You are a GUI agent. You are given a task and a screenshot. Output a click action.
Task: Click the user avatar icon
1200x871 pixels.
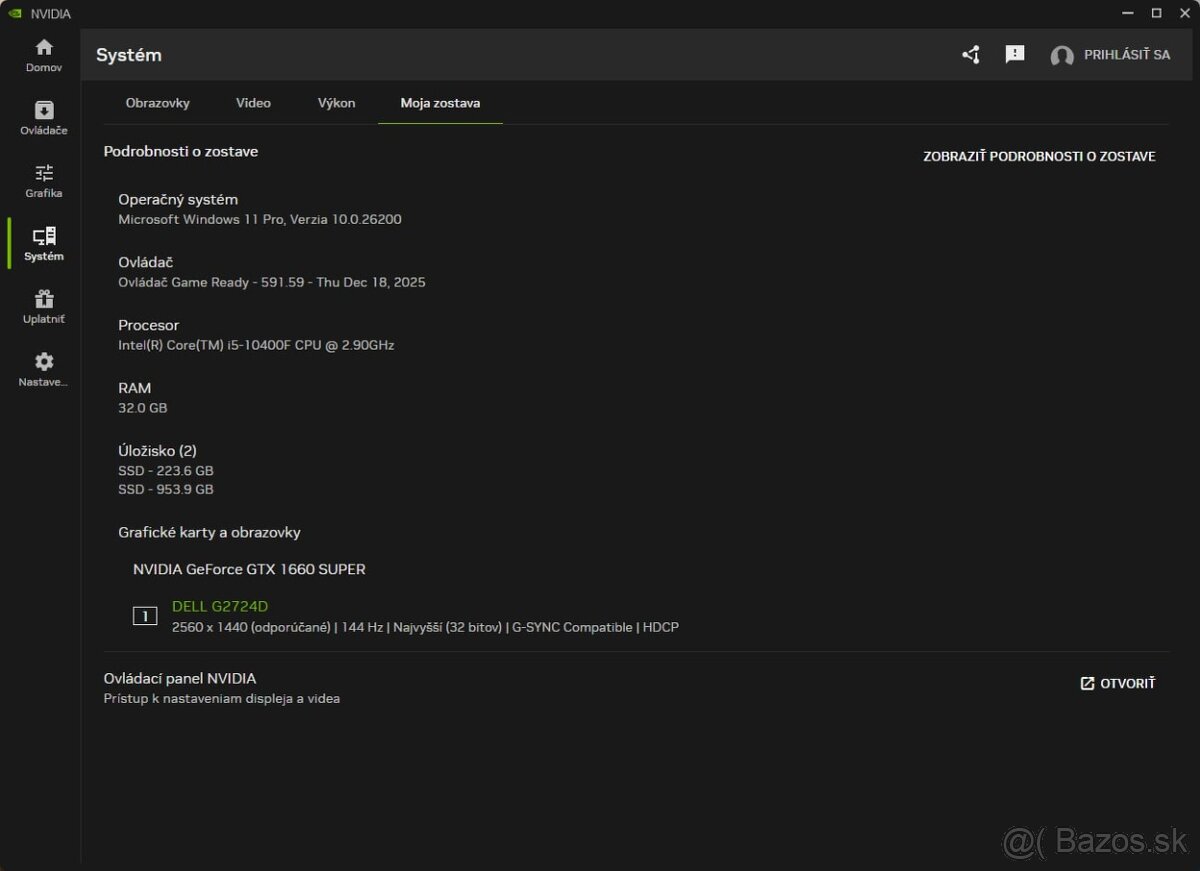coord(1062,56)
